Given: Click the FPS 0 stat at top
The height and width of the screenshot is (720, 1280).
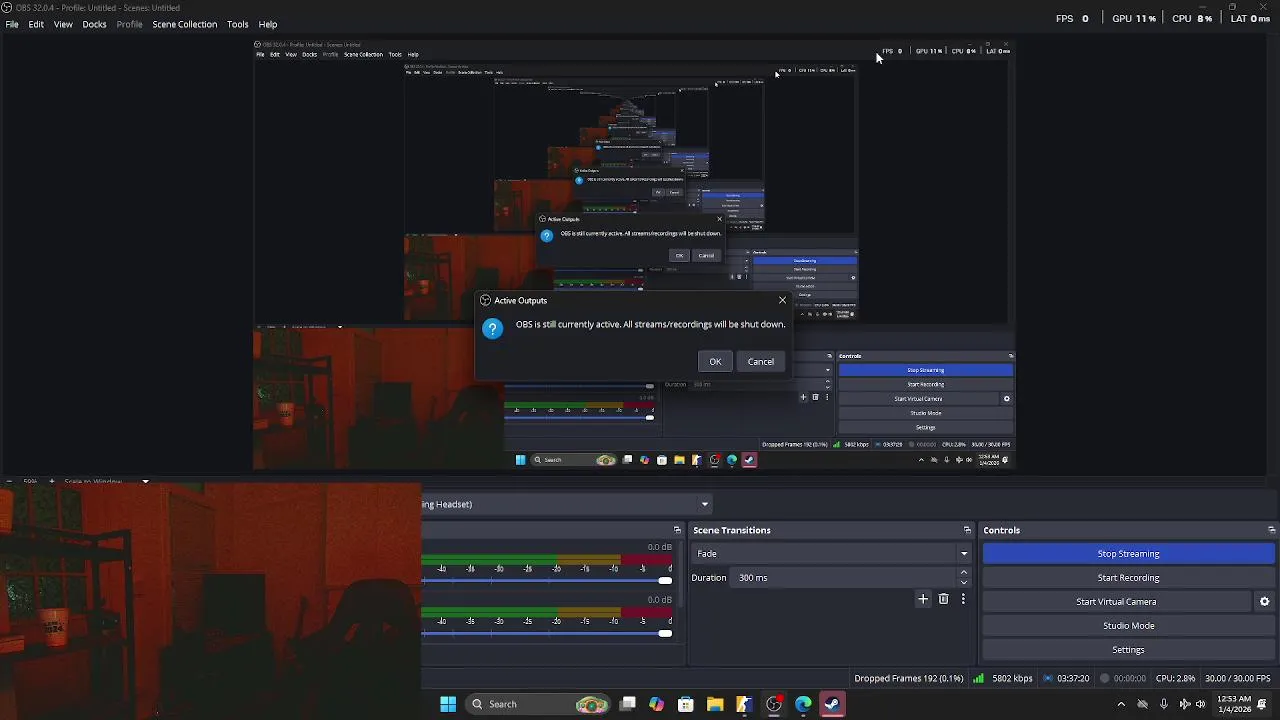Looking at the screenshot, I should click(1072, 18).
